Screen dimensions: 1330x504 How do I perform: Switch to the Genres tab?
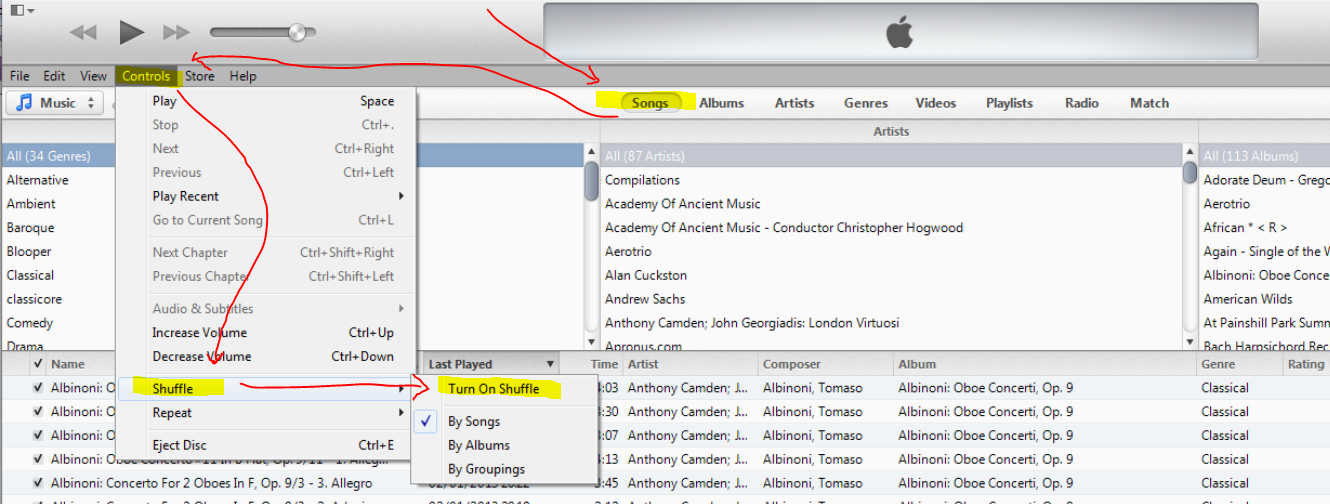click(866, 103)
